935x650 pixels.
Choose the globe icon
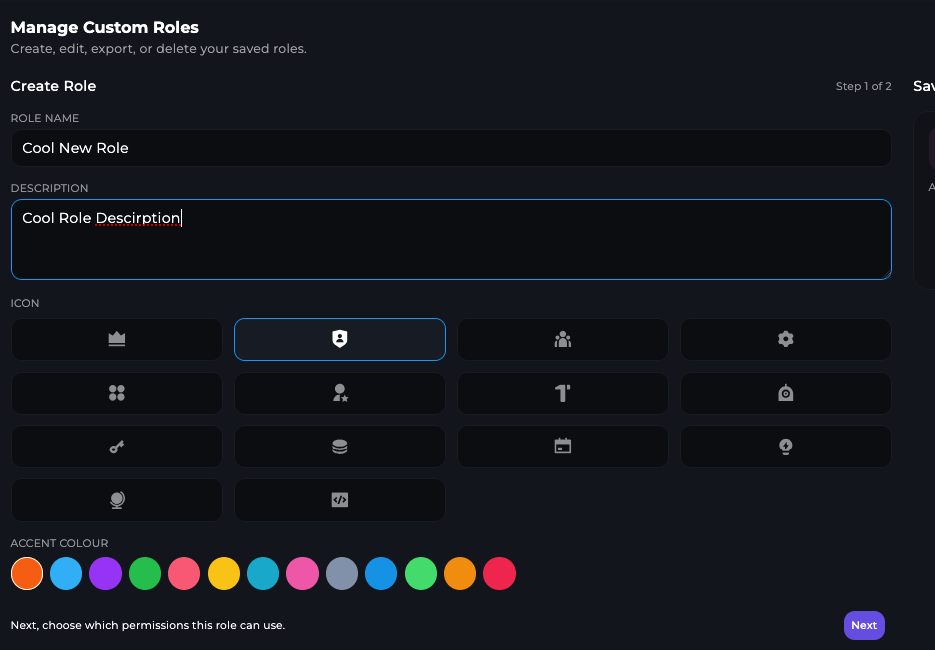tap(116, 500)
